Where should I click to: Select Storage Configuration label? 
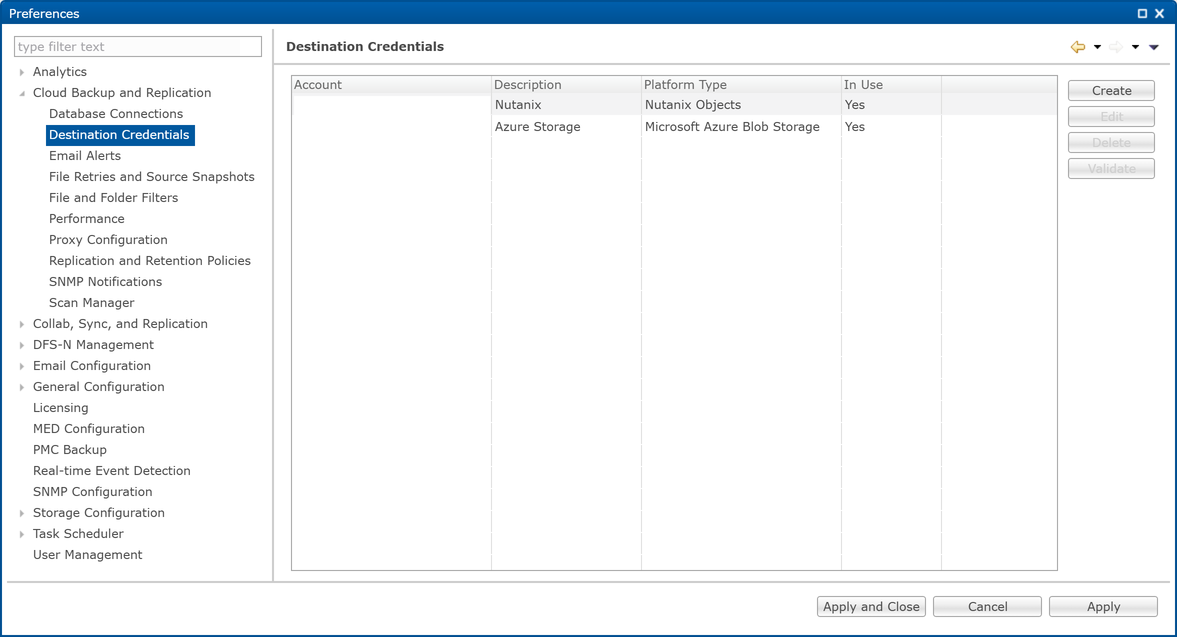(x=98, y=513)
